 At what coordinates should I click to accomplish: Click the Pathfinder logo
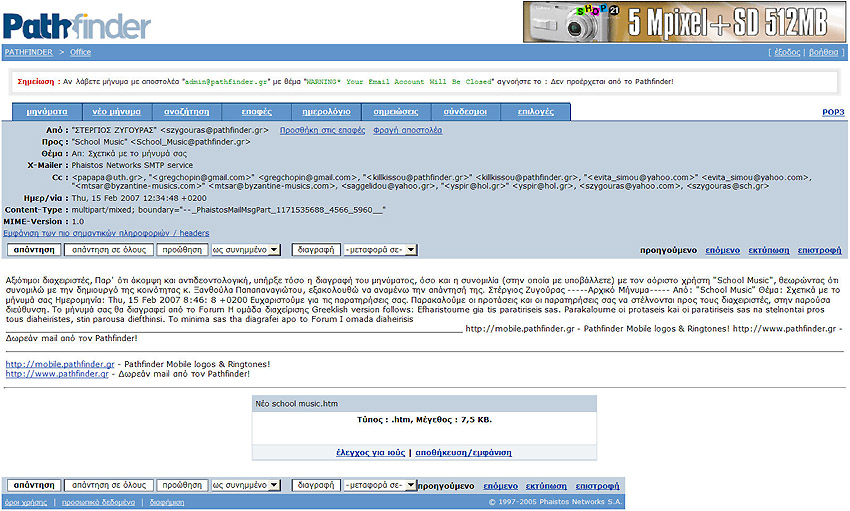pyautogui.click(x=77, y=23)
